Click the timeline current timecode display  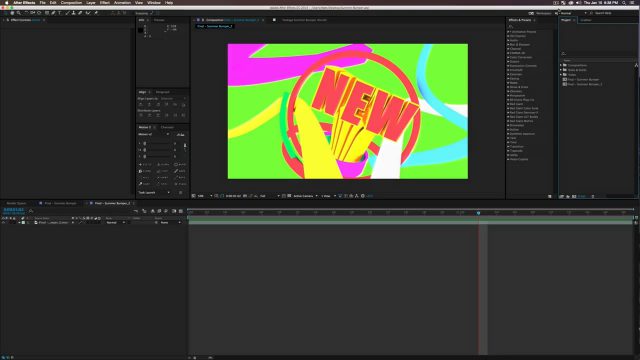tap(13, 209)
